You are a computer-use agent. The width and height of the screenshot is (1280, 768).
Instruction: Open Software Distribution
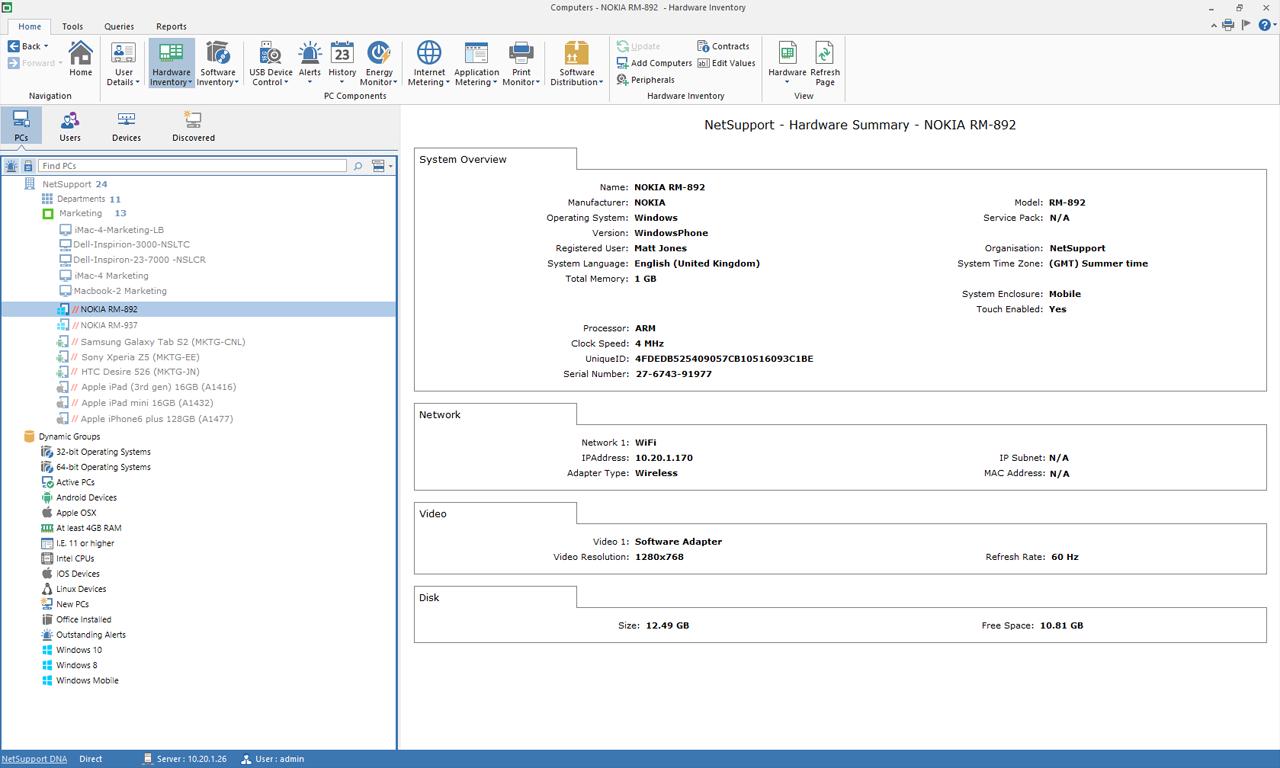[577, 63]
